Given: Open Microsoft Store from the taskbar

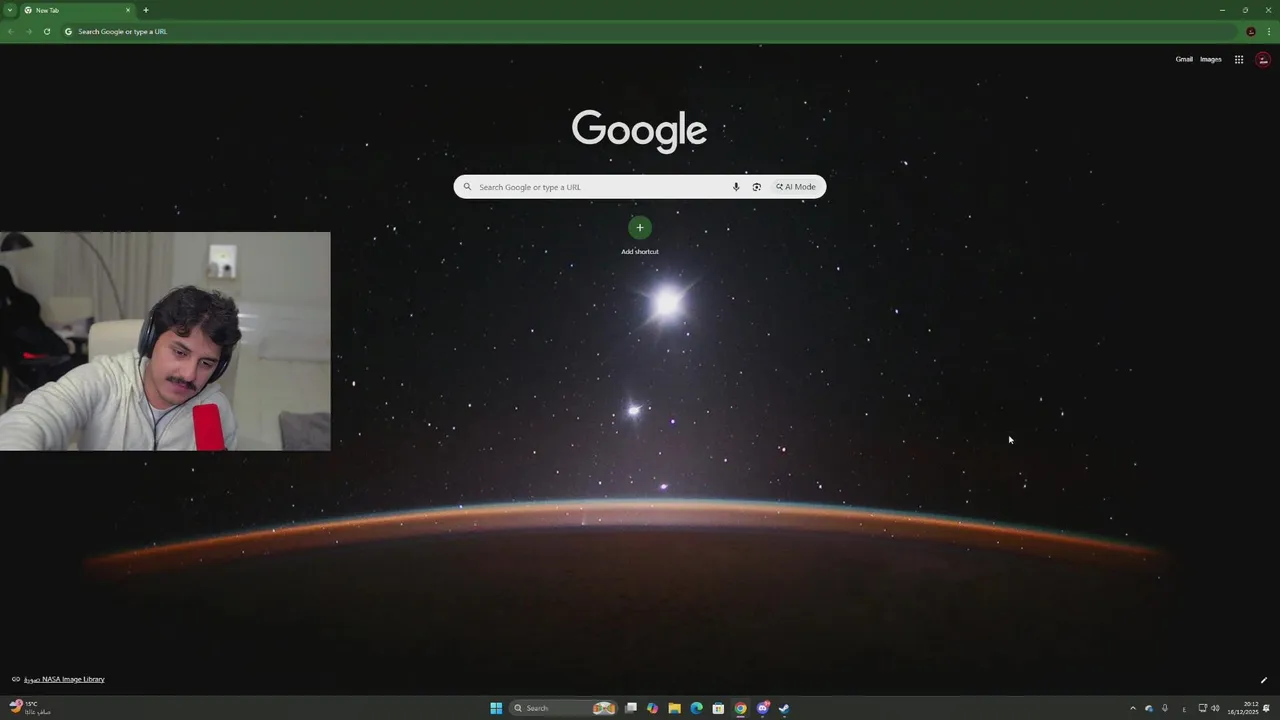Looking at the screenshot, I should [x=718, y=708].
